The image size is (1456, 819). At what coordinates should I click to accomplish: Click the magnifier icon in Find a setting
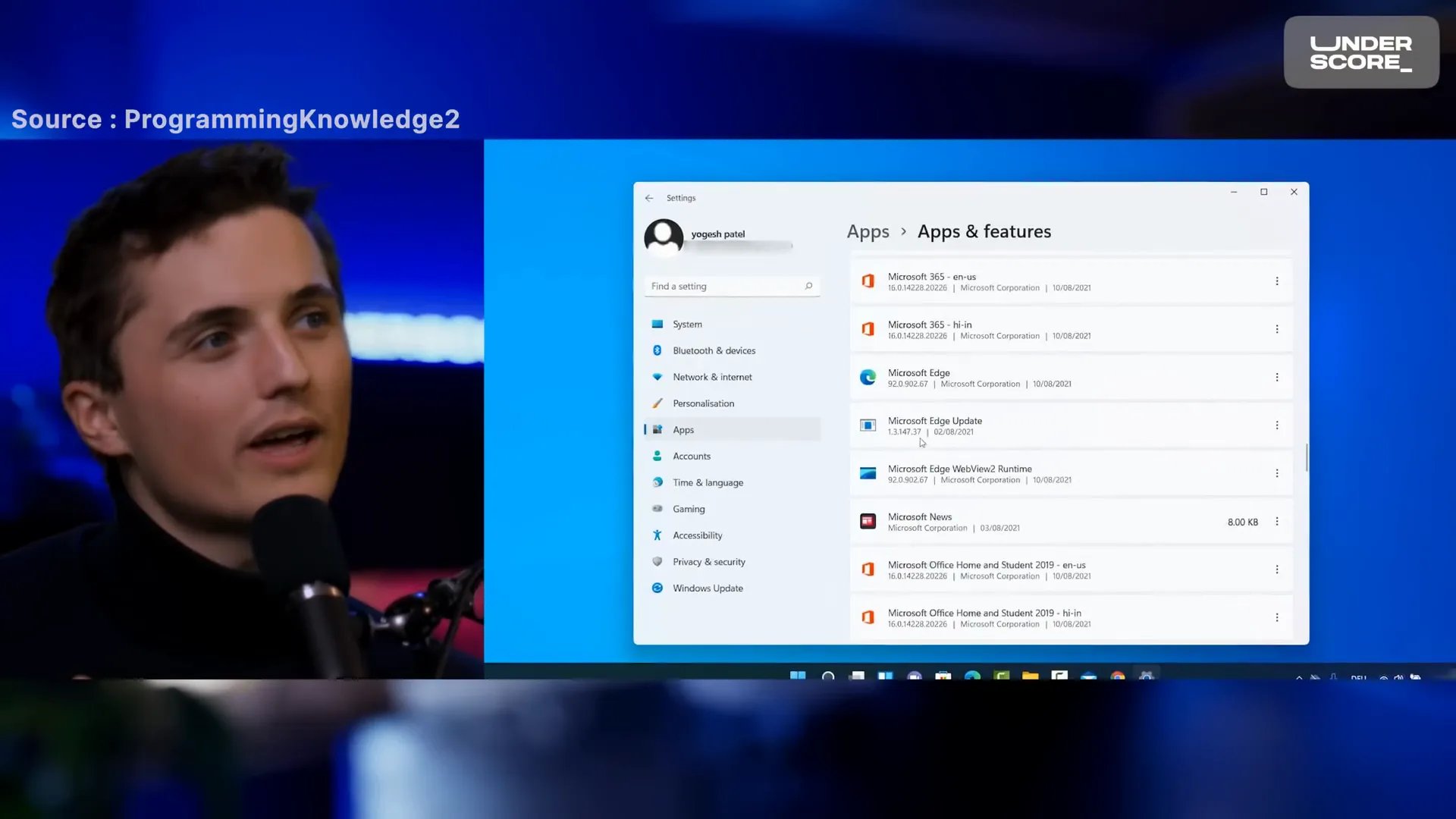pos(808,286)
